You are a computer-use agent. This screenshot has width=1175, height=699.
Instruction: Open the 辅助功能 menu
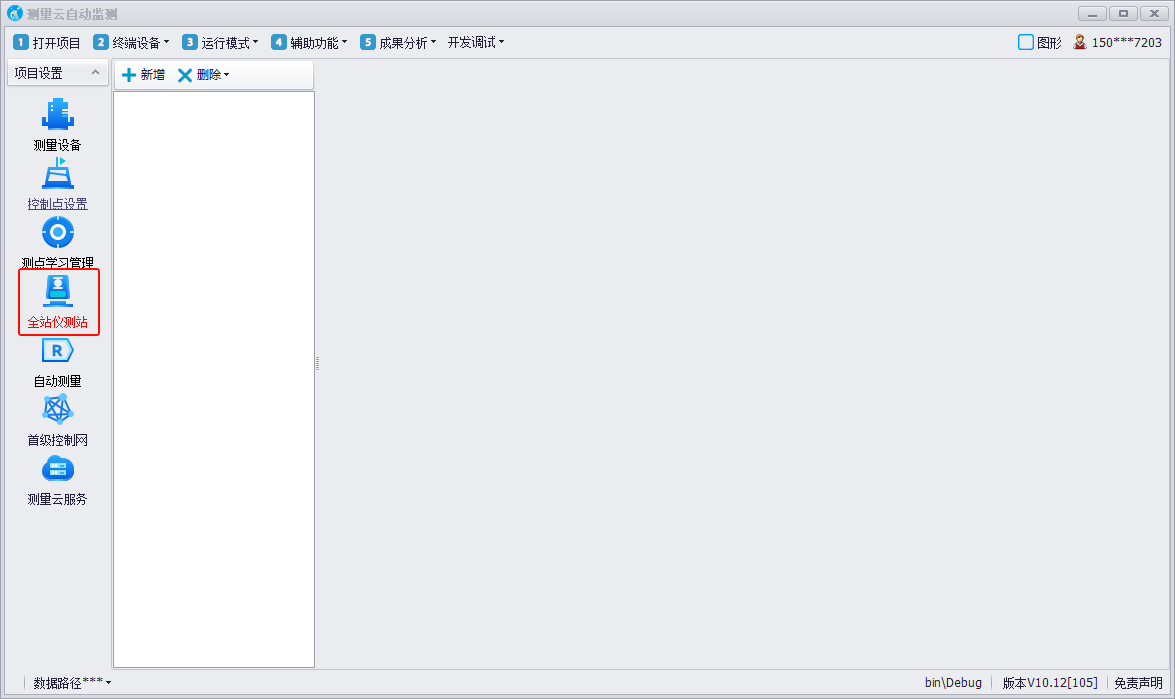pos(310,43)
